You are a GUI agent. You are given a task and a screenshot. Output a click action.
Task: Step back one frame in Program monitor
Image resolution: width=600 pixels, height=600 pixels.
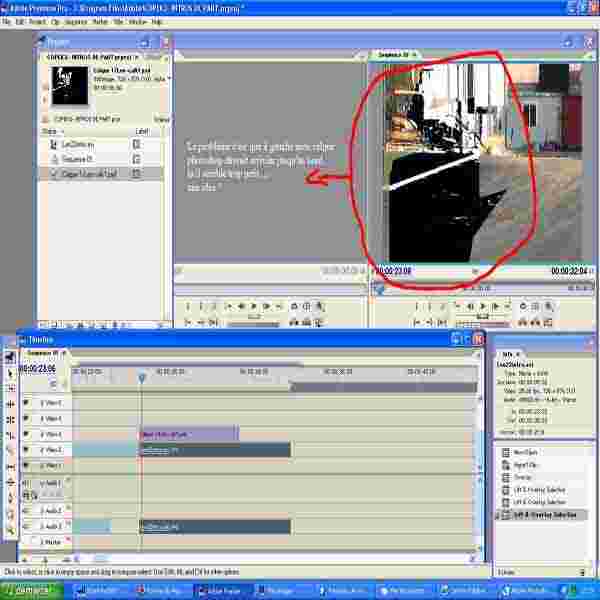[470, 306]
